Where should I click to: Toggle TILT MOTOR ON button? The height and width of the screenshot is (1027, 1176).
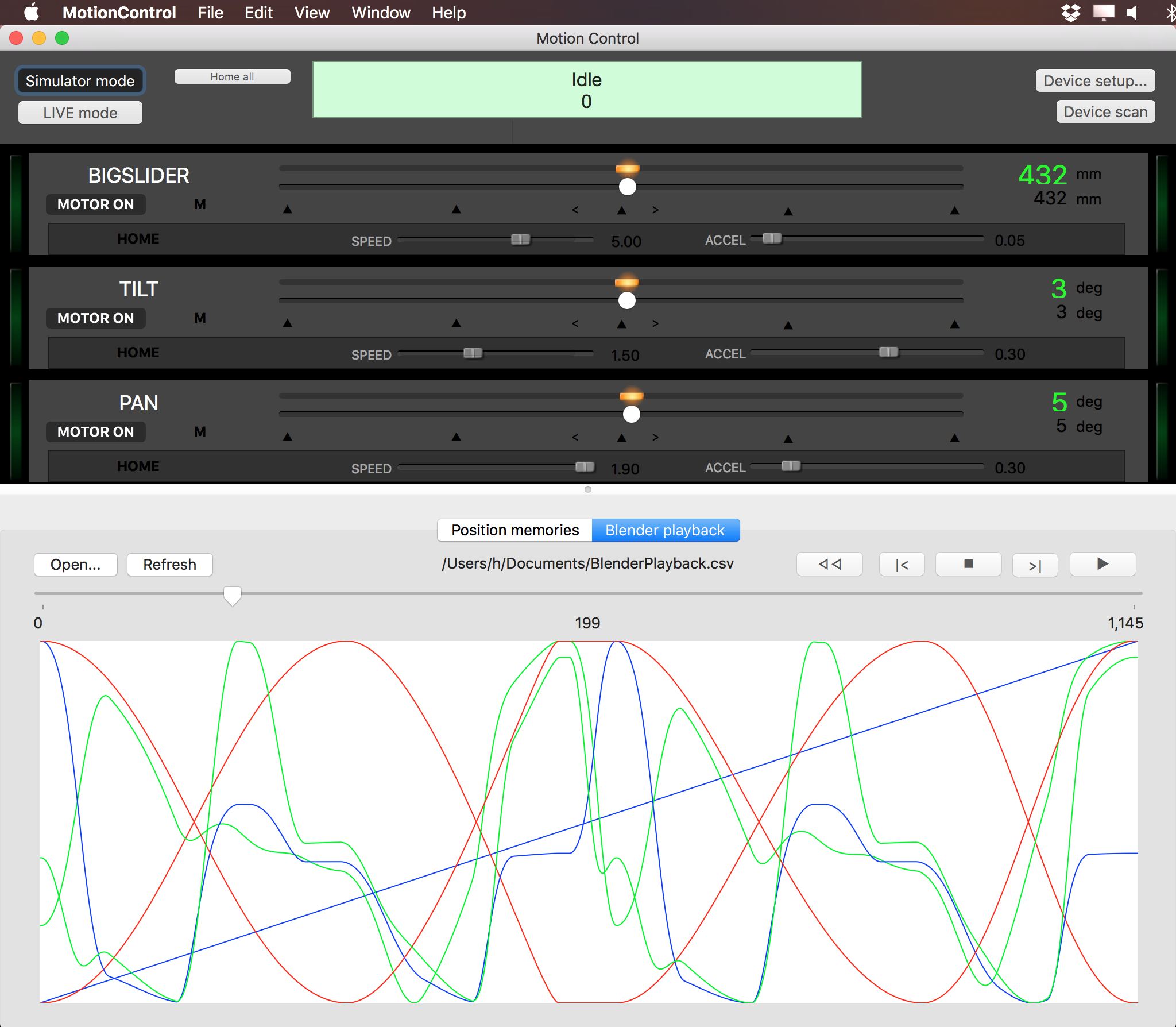(95, 318)
